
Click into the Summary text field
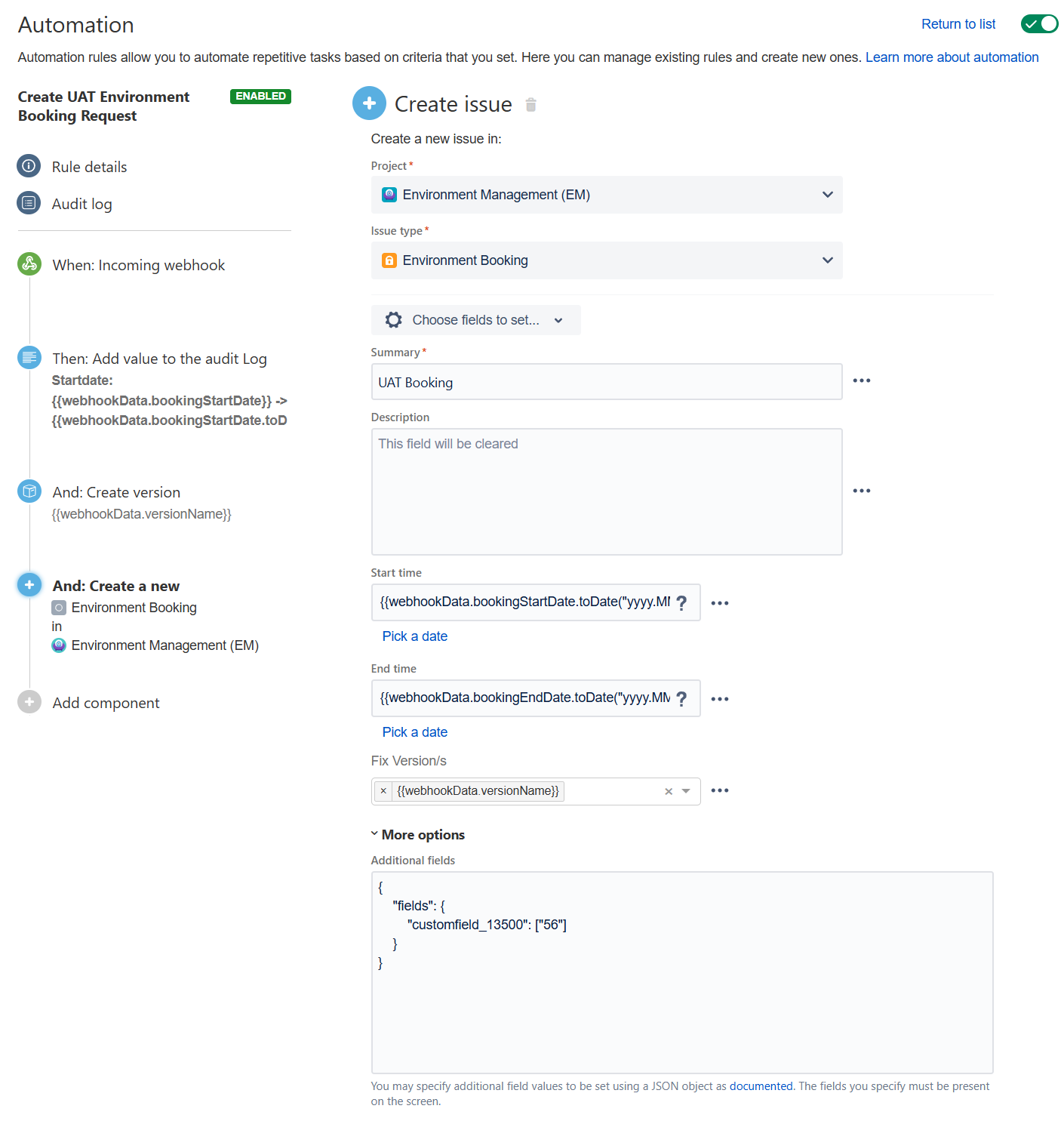(x=606, y=382)
